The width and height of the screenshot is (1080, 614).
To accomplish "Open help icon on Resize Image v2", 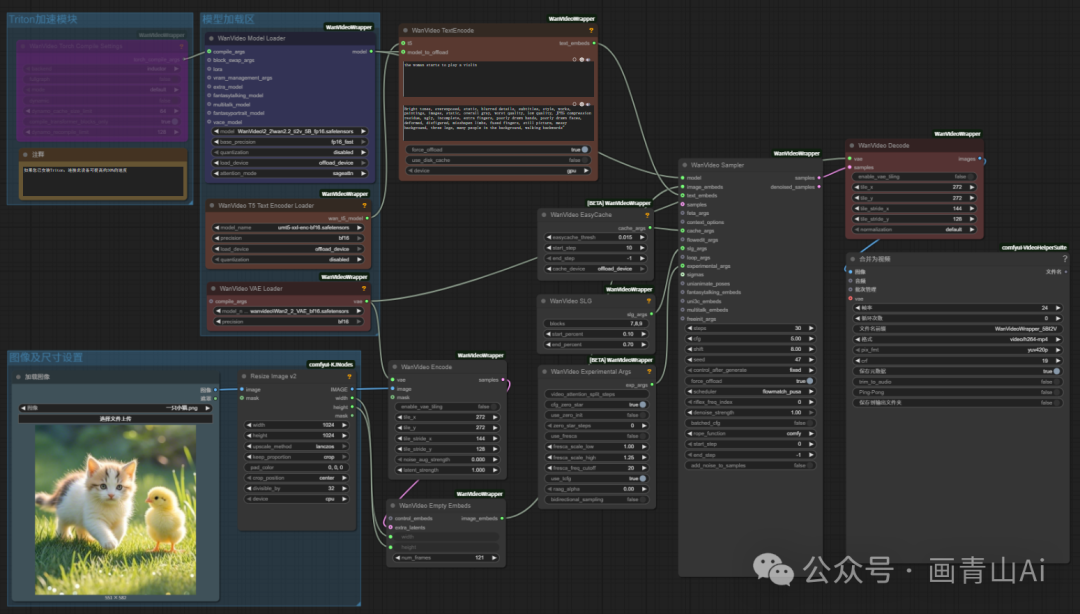I will pos(350,376).
